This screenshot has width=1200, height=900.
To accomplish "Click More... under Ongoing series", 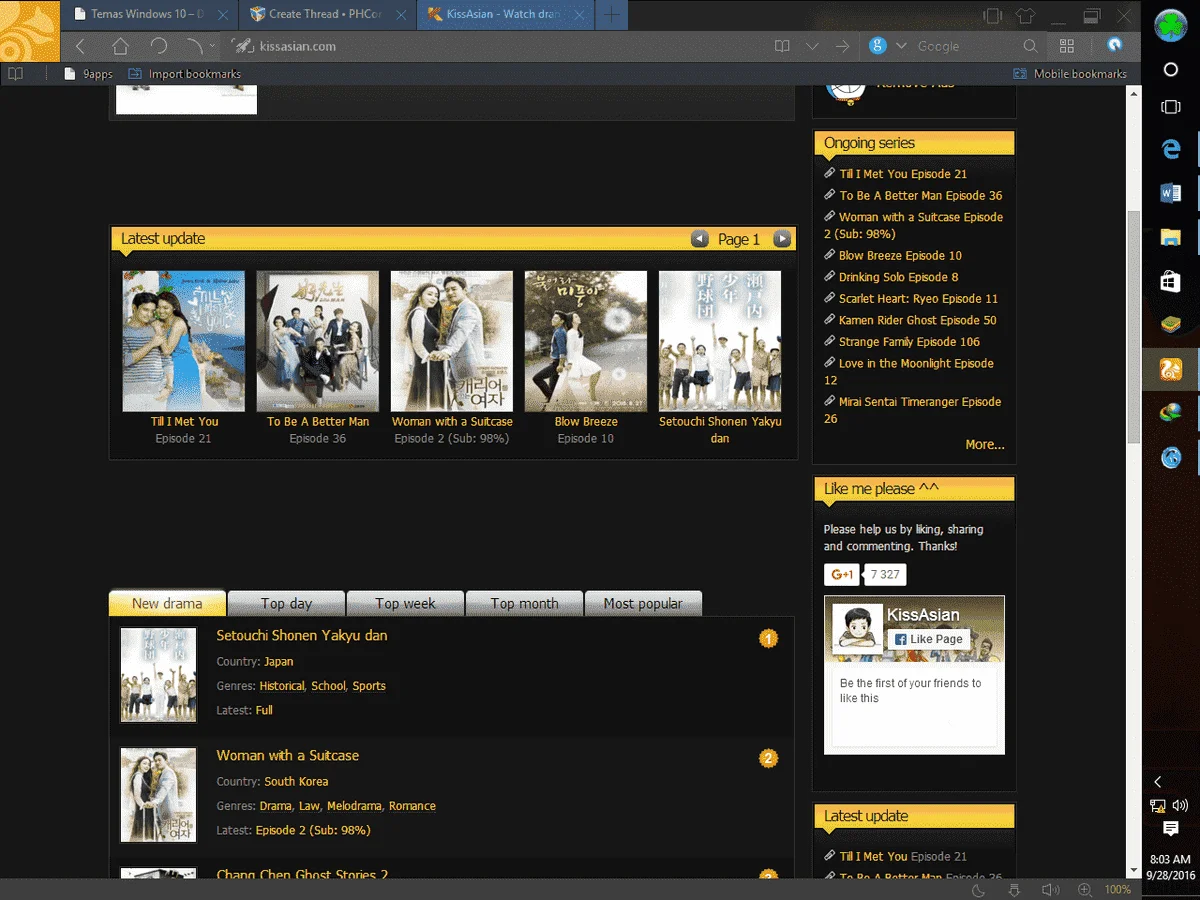I will pos(985,444).
